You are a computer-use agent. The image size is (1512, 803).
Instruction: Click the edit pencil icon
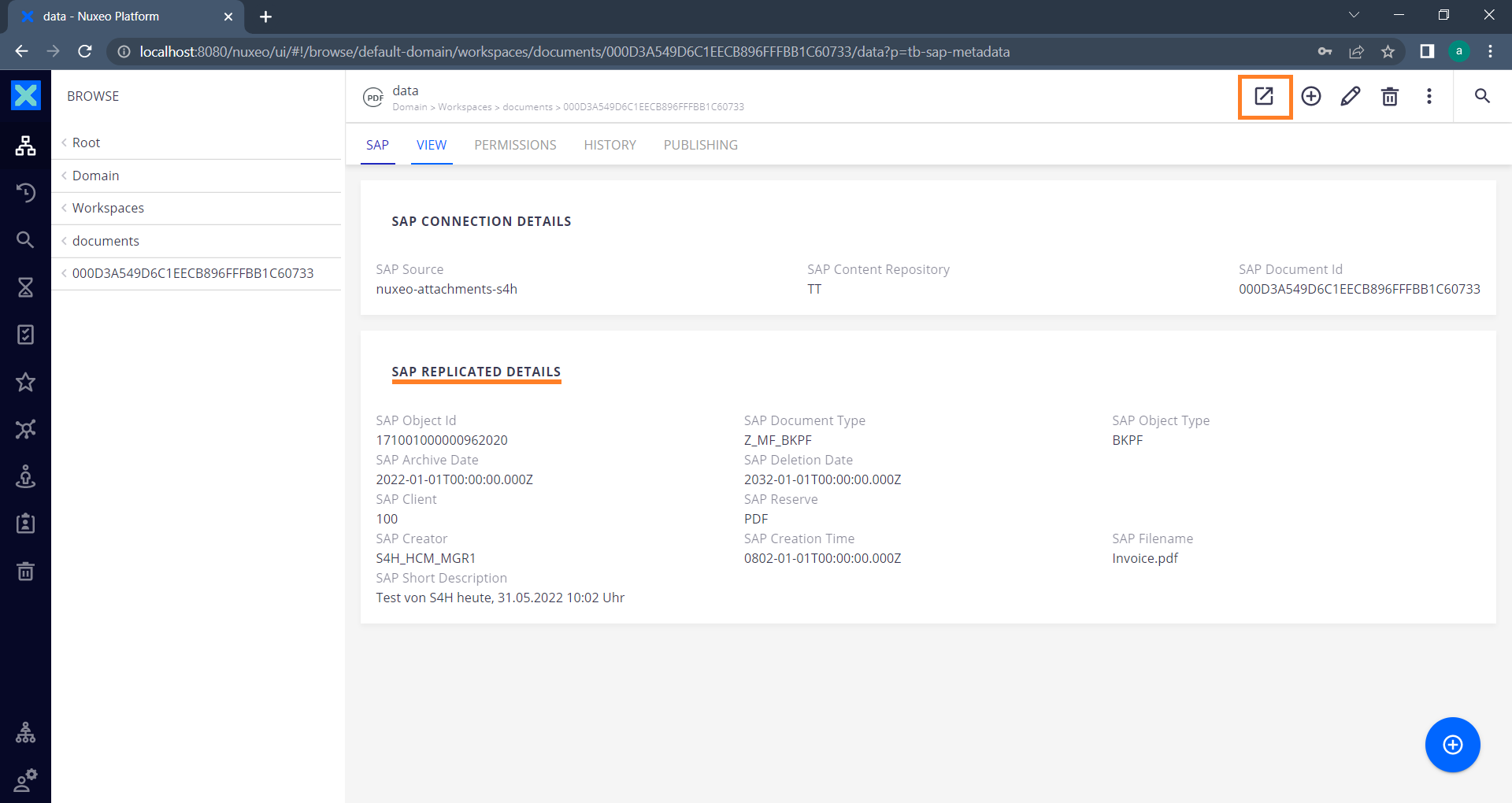(1351, 96)
